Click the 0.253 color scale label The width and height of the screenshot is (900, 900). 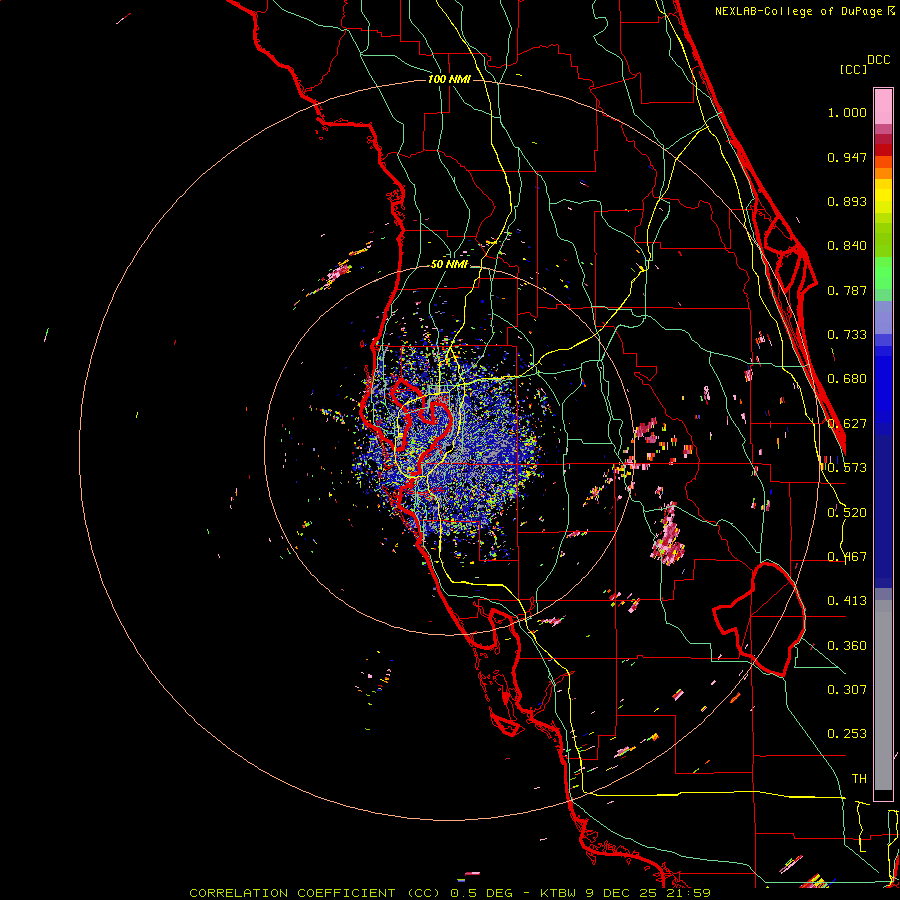[847, 734]
